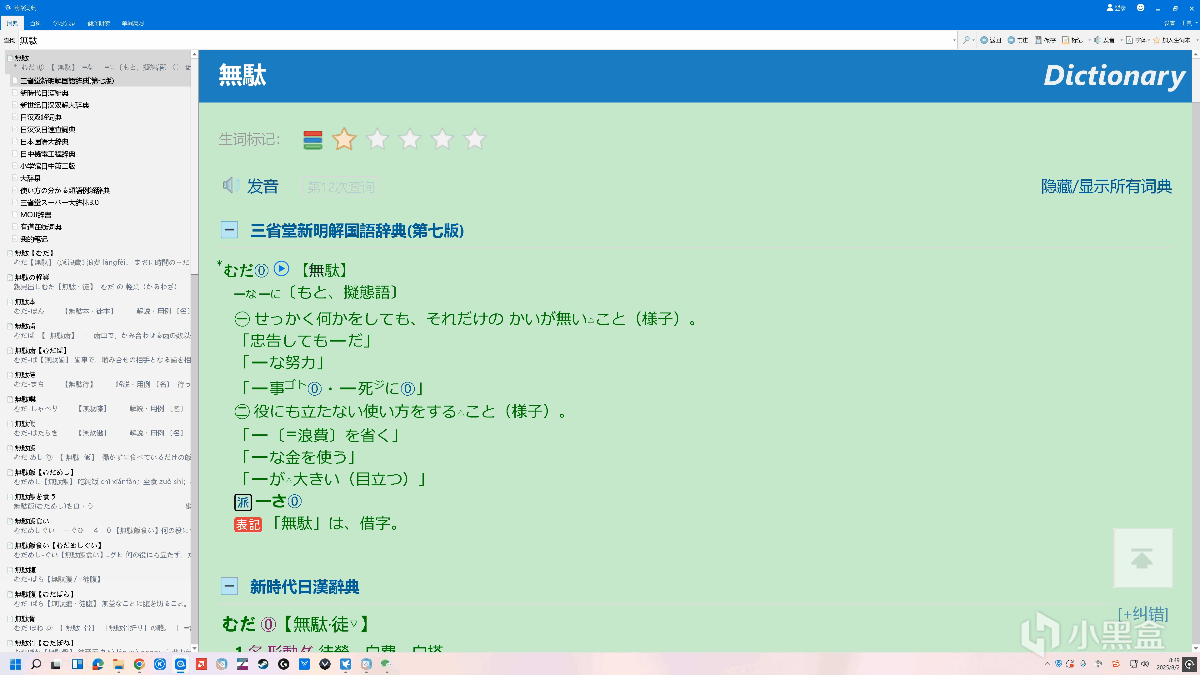Play audio with the circled play icon after むだ
The image size is (1200, 675).
click(x=281, y=268)
